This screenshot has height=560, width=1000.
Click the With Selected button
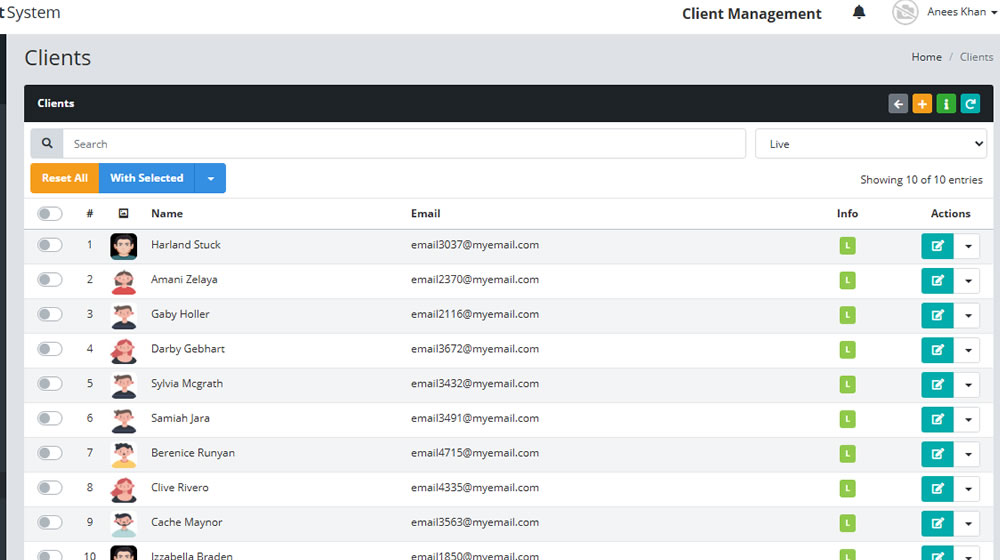(x=147, y=179)
